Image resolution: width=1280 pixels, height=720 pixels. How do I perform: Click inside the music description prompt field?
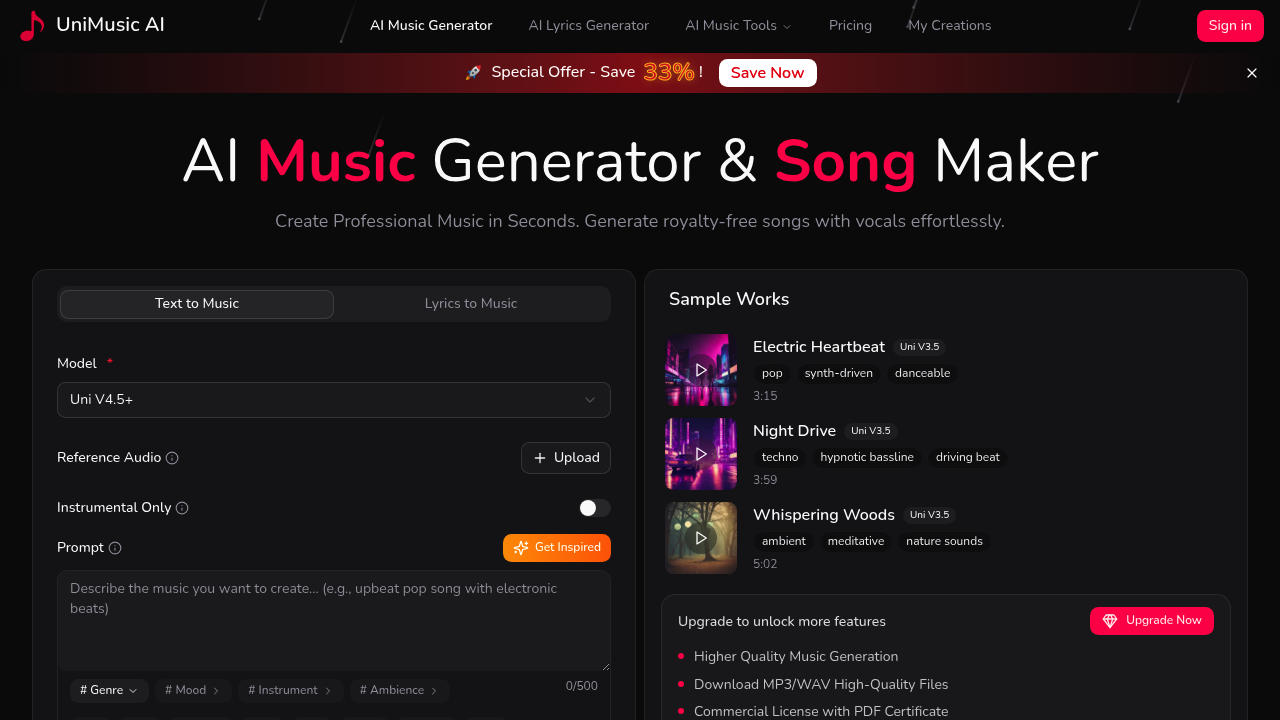point(333,620)
